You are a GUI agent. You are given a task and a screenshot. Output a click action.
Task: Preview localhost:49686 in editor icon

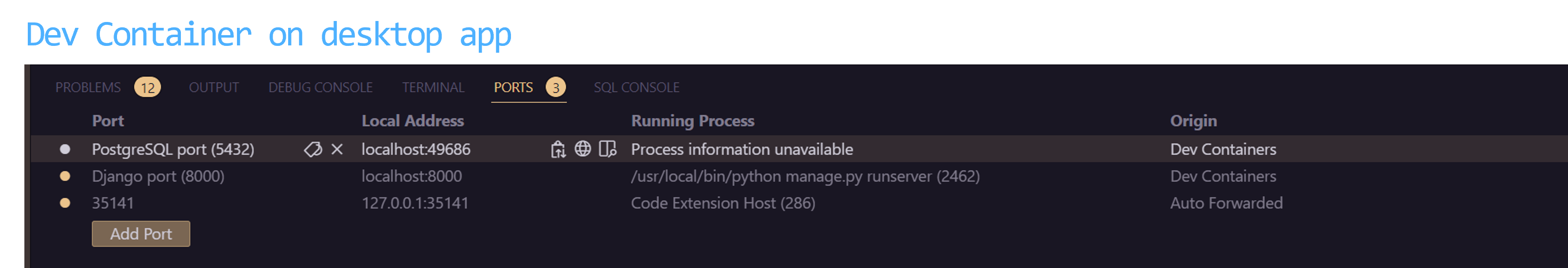(x=608, y=148)
